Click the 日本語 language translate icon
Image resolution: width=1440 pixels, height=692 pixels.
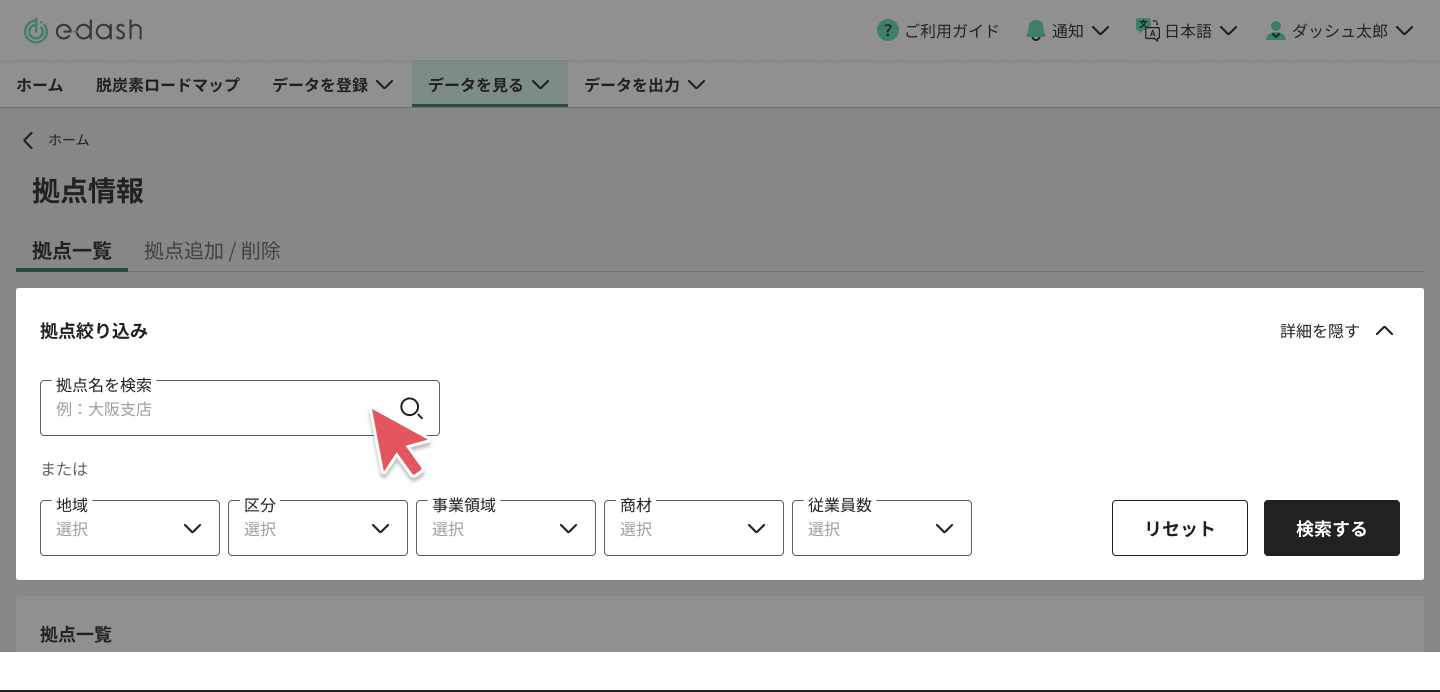(1147, 30)
